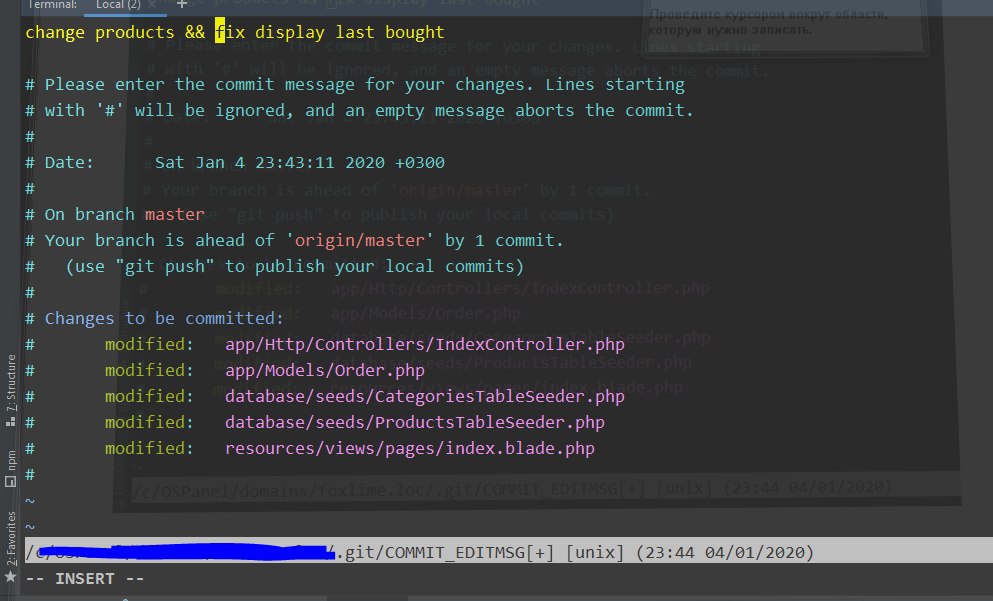Click resources/views/pages/index.blade.php path
The height and width of the screenshot is (601, 993).
410,448
